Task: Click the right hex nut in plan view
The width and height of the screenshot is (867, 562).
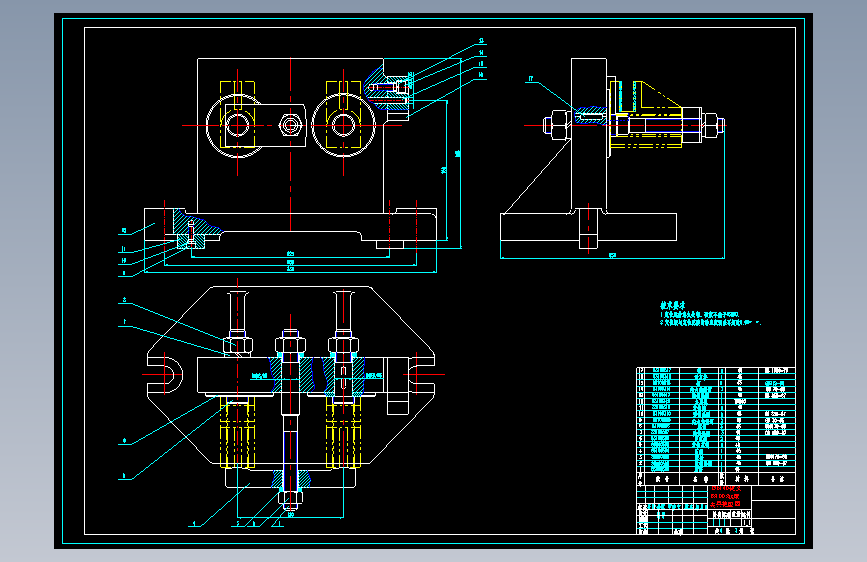Action: click(x=343, y=345)
